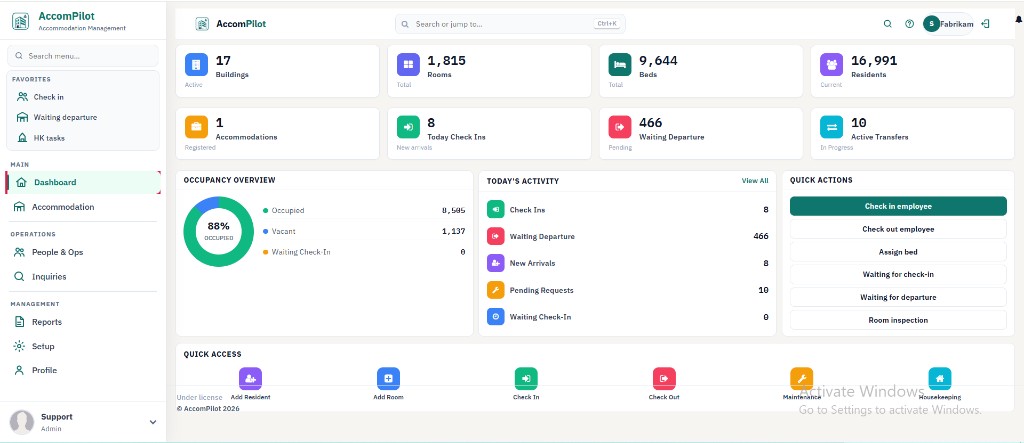Click the Waiting Check-In clock icon
1024x443 pixels.
(x=496, y=317)
